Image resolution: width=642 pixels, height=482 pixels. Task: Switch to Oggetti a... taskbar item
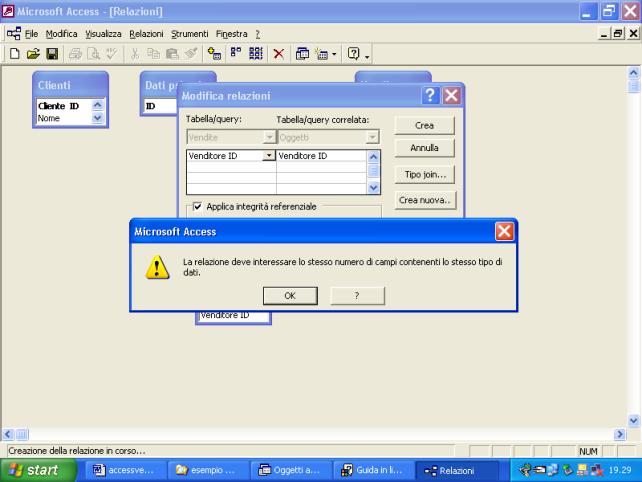pyautogui.click(x=291, y=470)
